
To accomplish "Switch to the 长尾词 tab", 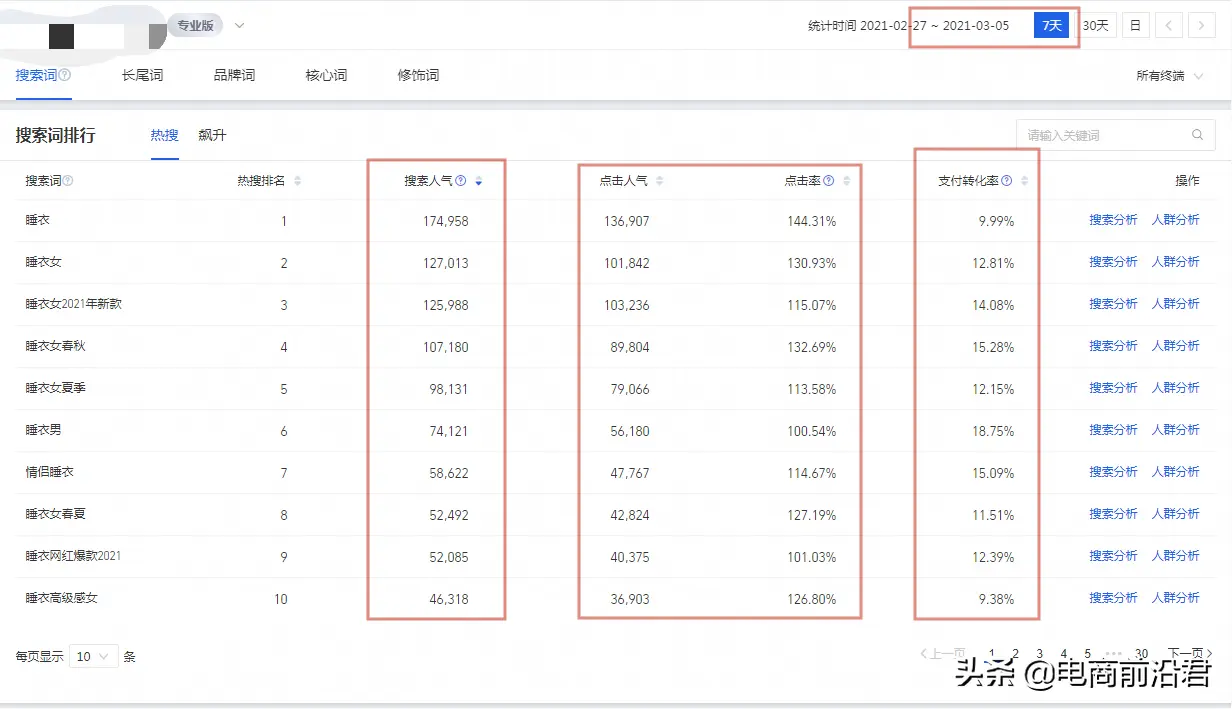I will [x=142, y=75].
